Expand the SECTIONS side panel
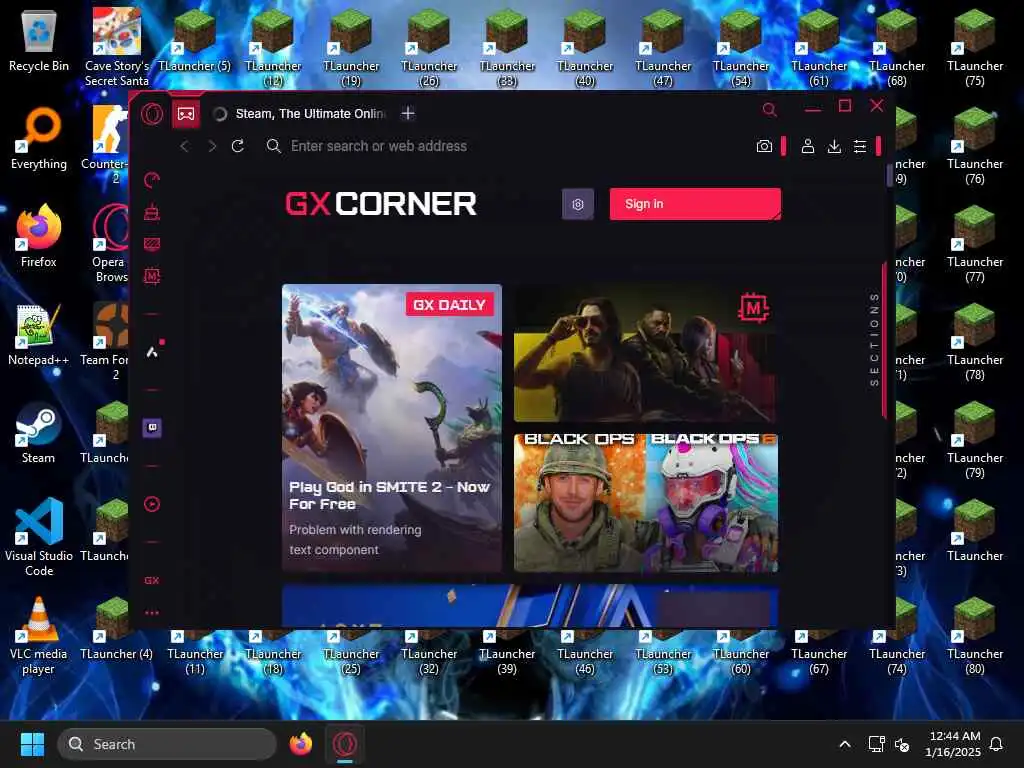Image resolution: width=1024 pixels, height=768 pixels. click(874, 340)
